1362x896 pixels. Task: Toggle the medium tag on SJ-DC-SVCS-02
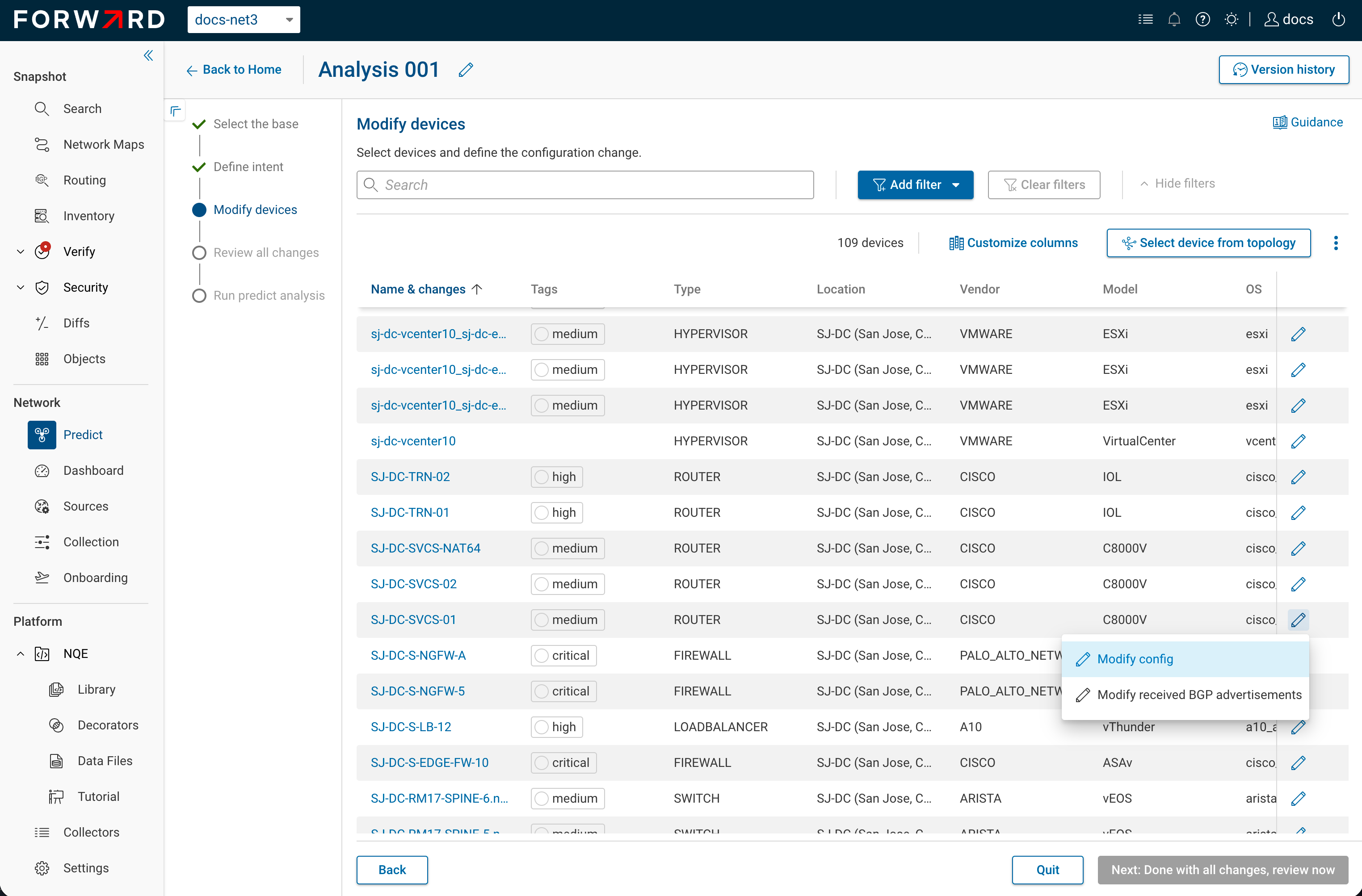tap(567, 584)
